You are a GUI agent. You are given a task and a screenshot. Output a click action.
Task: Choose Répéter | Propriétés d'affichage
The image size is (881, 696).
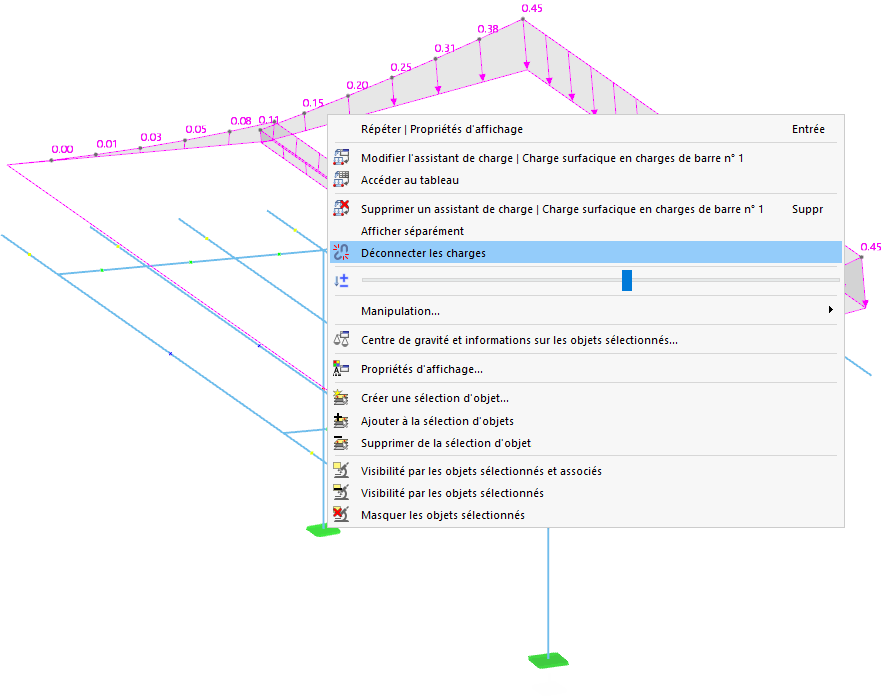(x=586, y=129)
